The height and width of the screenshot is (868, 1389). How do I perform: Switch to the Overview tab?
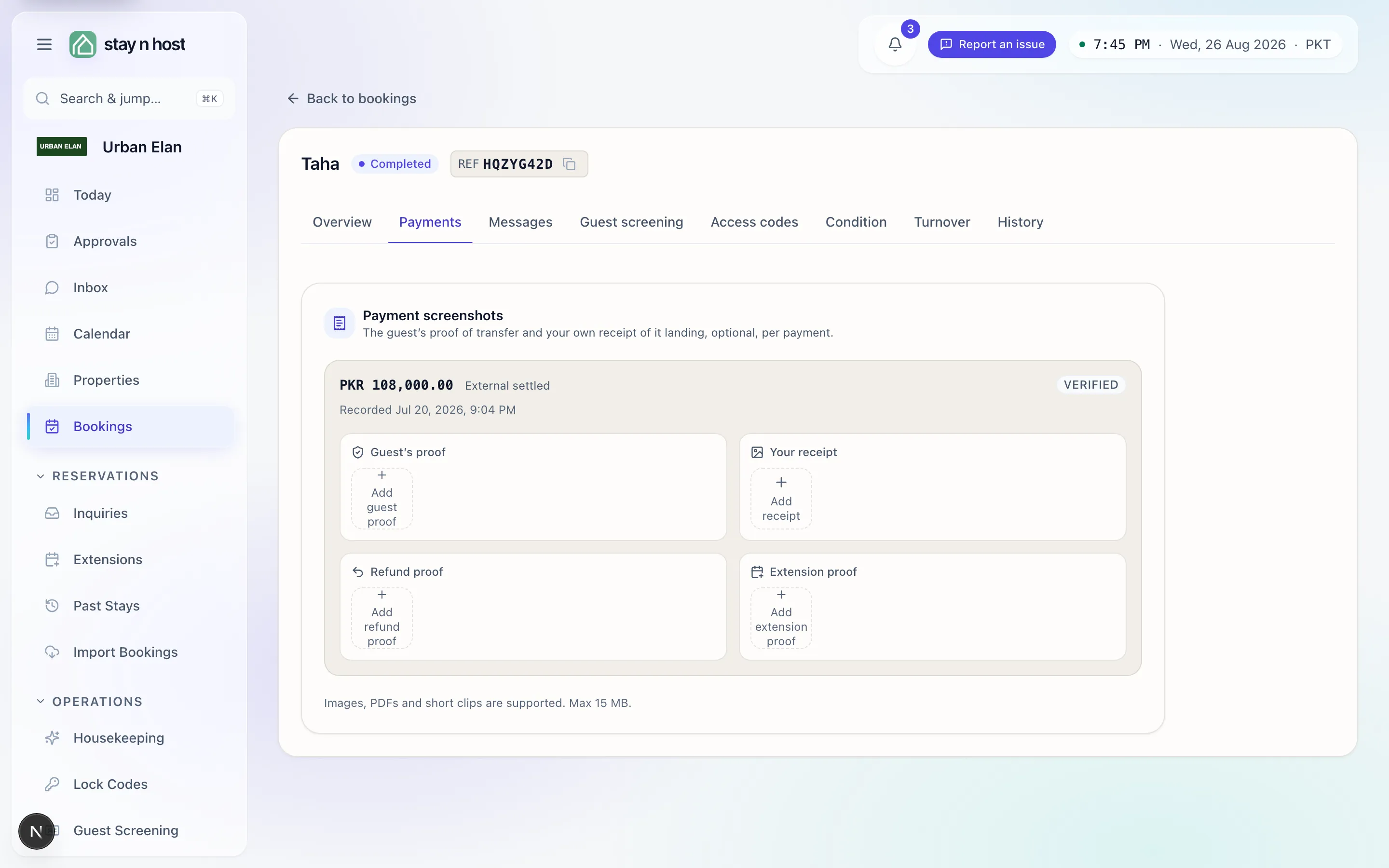(x=342, y=222)
